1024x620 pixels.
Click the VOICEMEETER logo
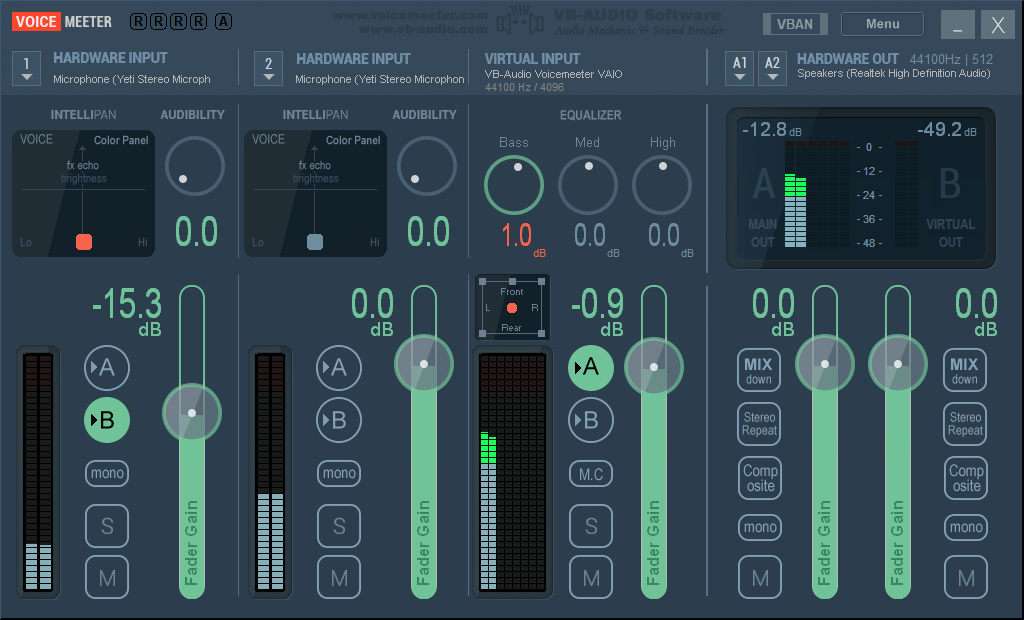click(x=62, y=22)
